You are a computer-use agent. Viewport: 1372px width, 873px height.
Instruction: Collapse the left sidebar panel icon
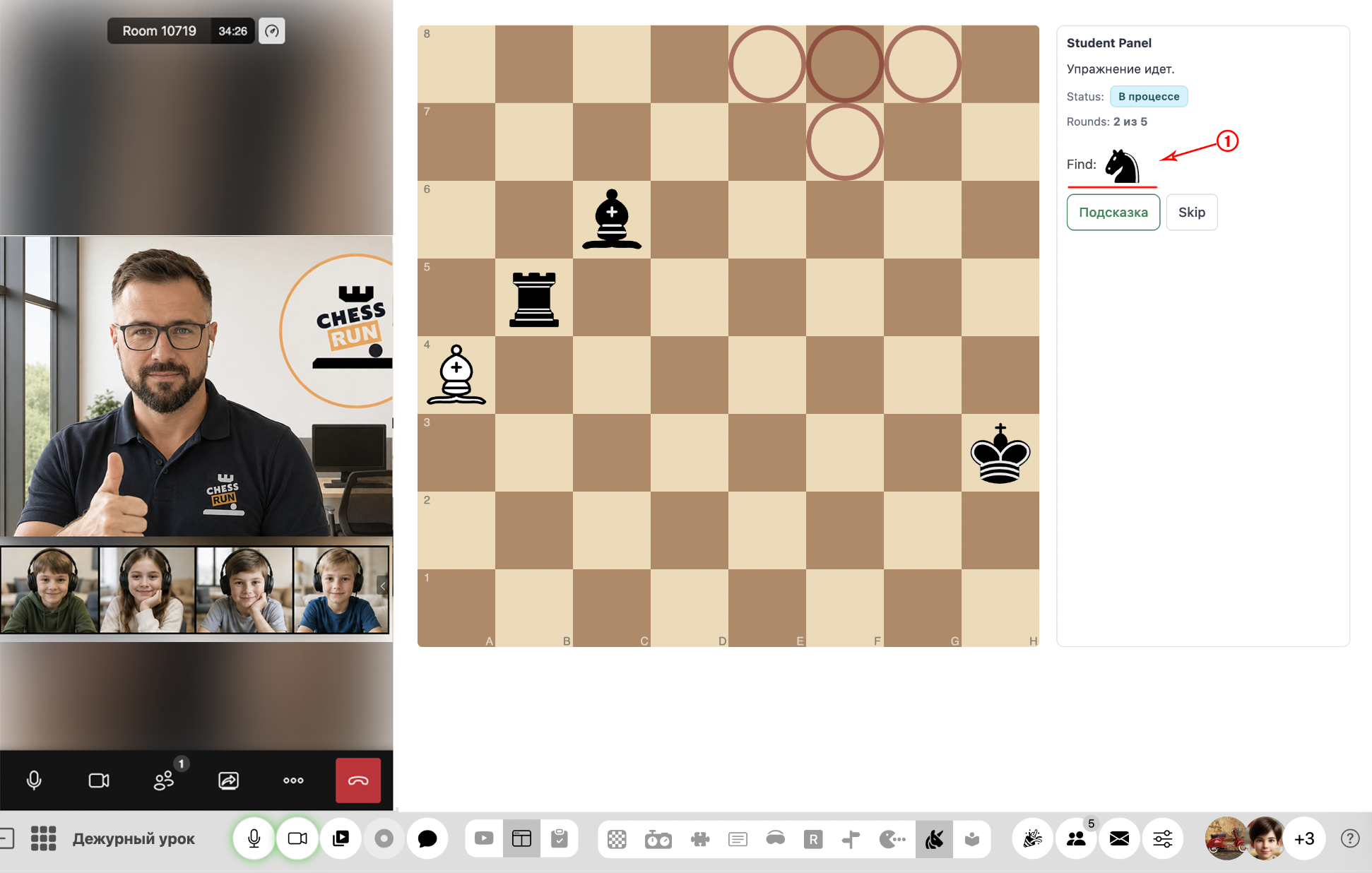[x=6, y=838]
